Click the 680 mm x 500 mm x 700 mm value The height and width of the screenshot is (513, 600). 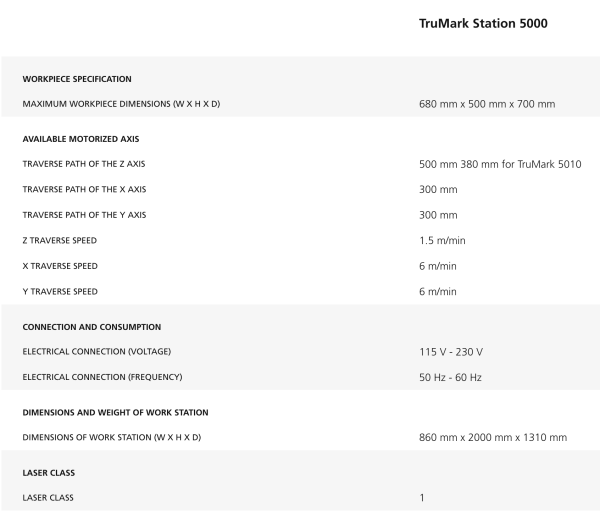click(x=487, y=104)
